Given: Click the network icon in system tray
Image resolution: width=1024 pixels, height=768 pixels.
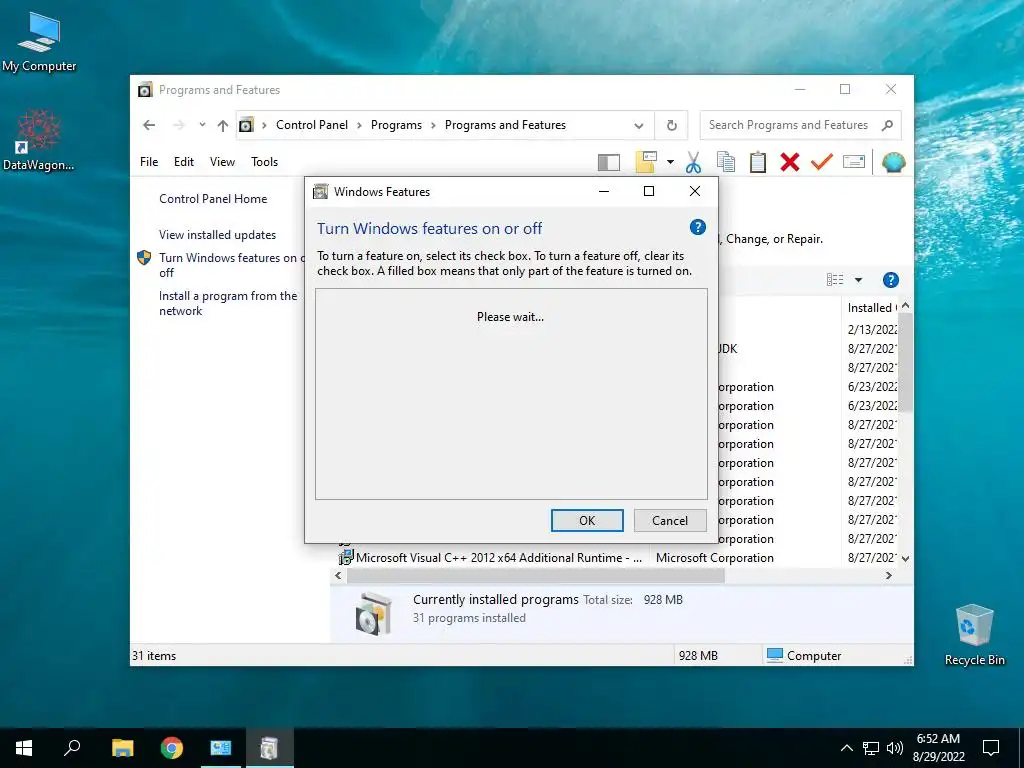Looking at the screenshot, I should click(871, 748).
